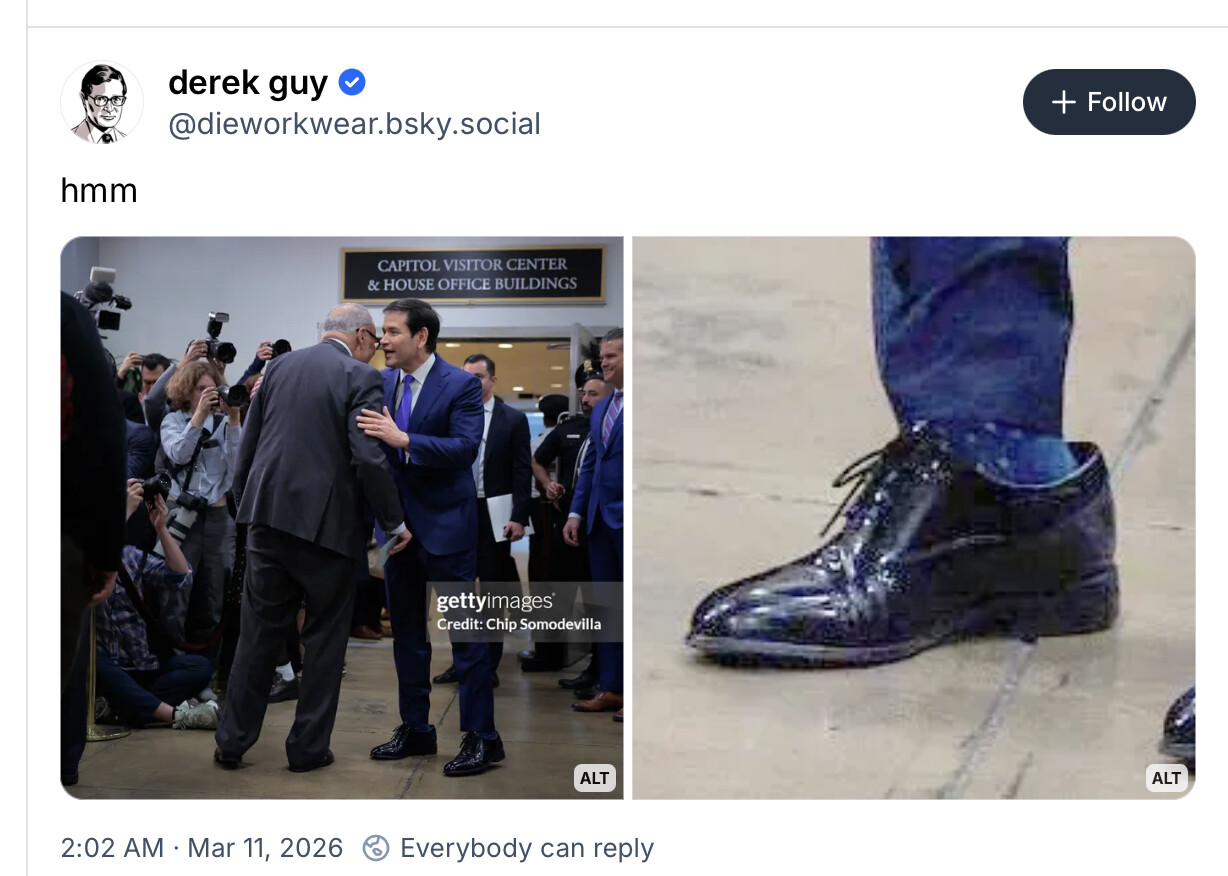Open the @dieworkwear.bsky.social handle link
The height and width of the screenshot is (876, 1228).
(354, 124)
